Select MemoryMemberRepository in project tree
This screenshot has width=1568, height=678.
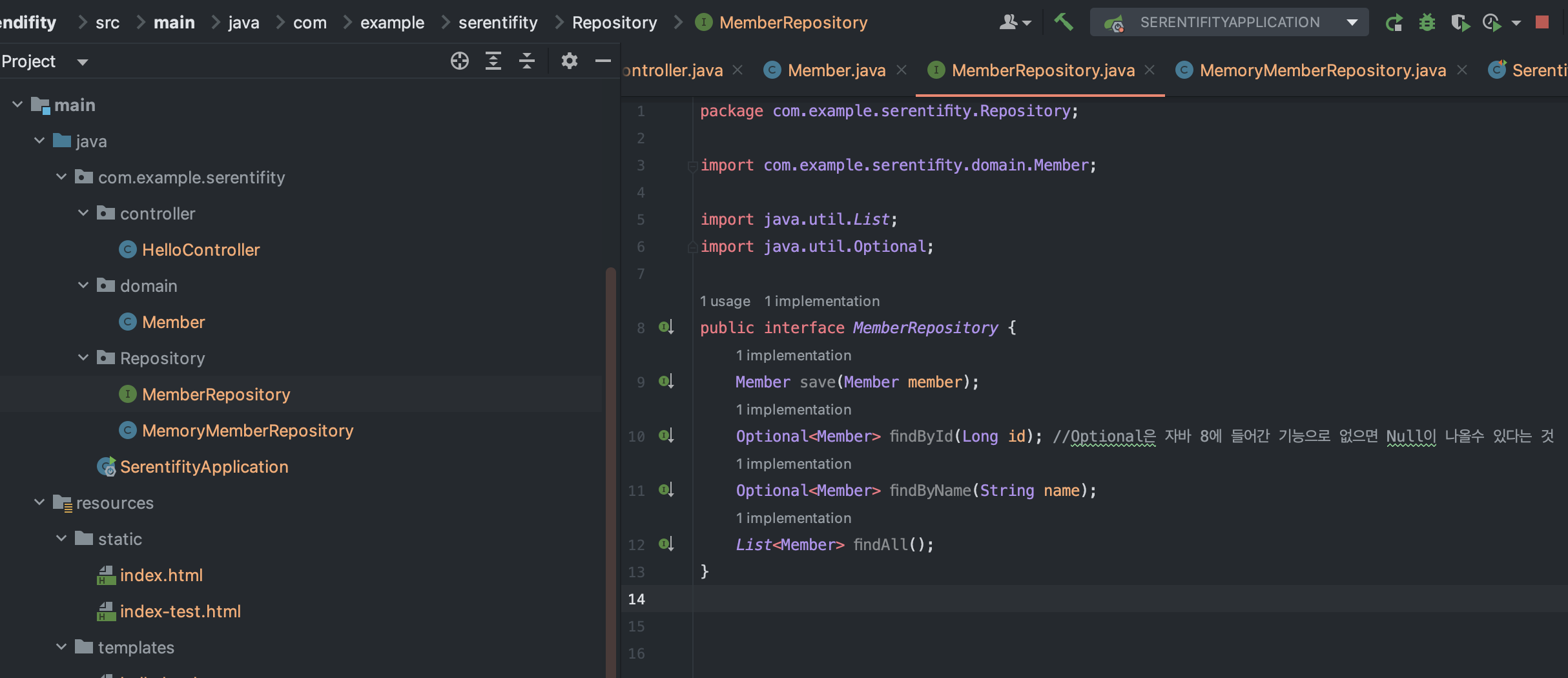coord(247,430)
